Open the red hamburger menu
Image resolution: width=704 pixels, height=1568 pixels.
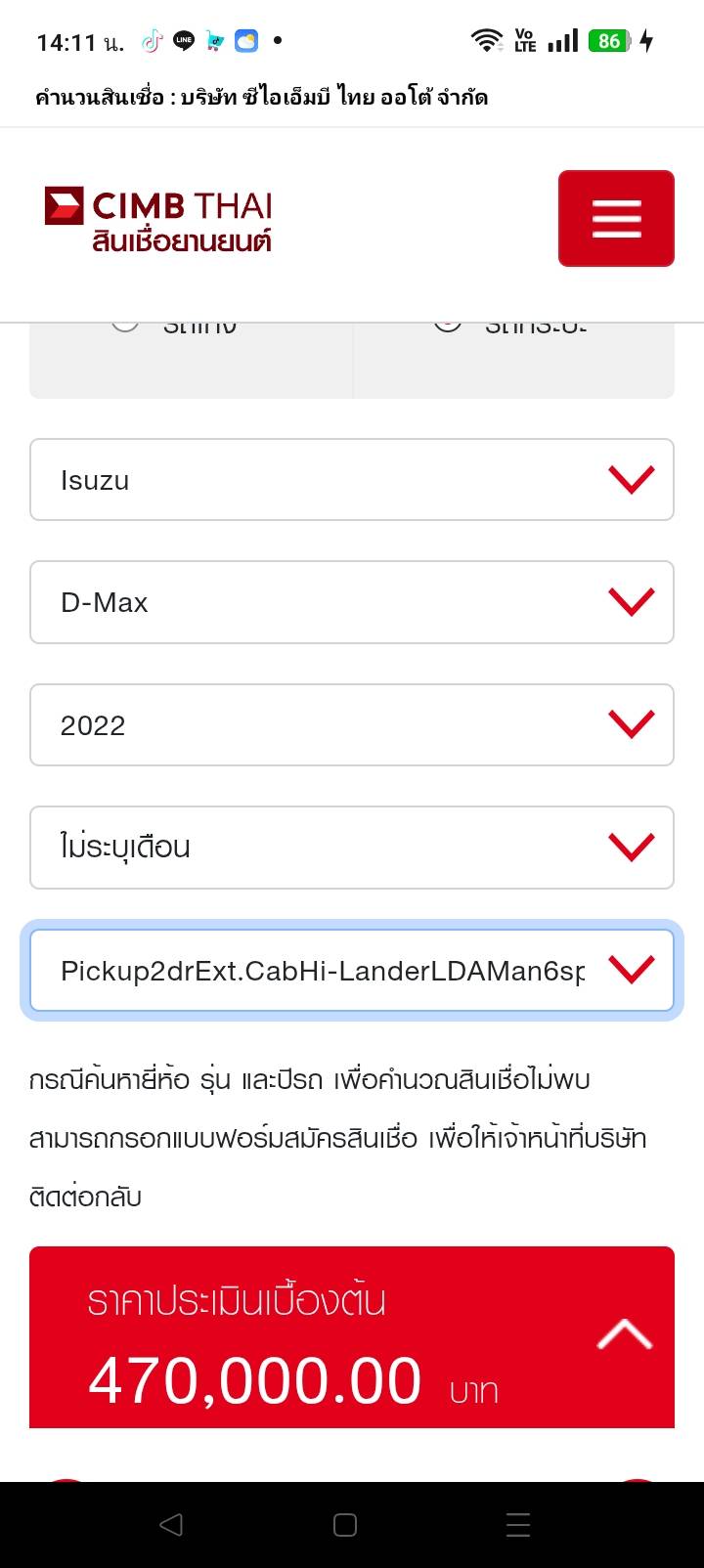coord(616,218)
